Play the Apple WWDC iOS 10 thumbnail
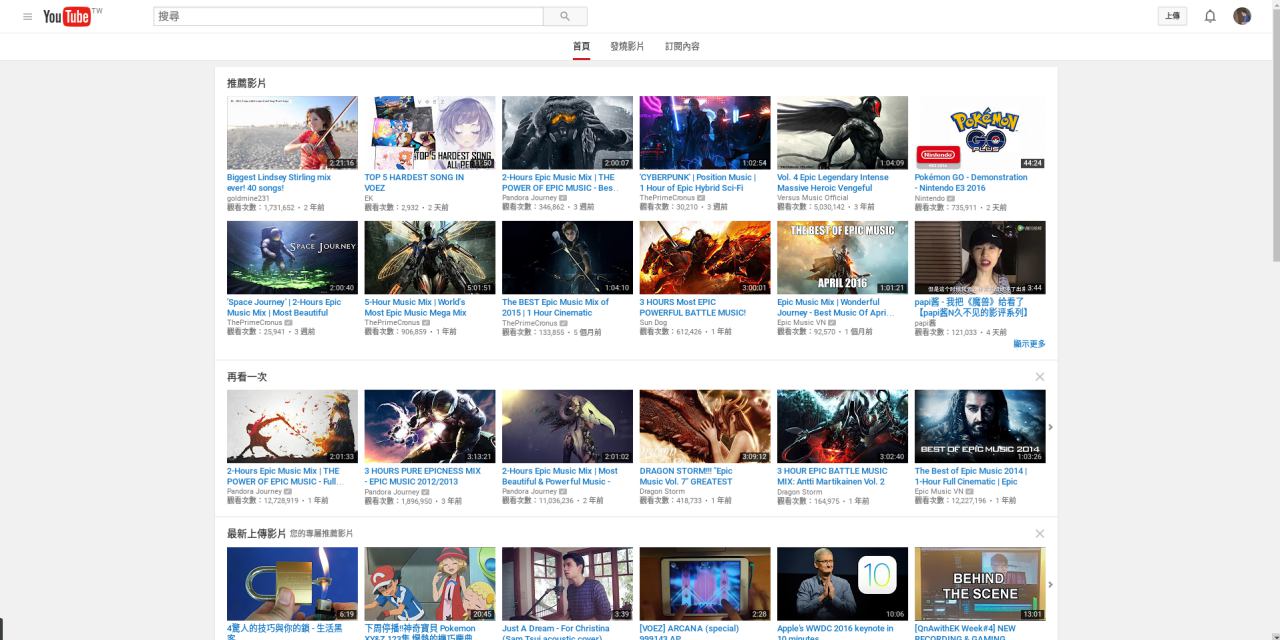 tap(842, 583)
